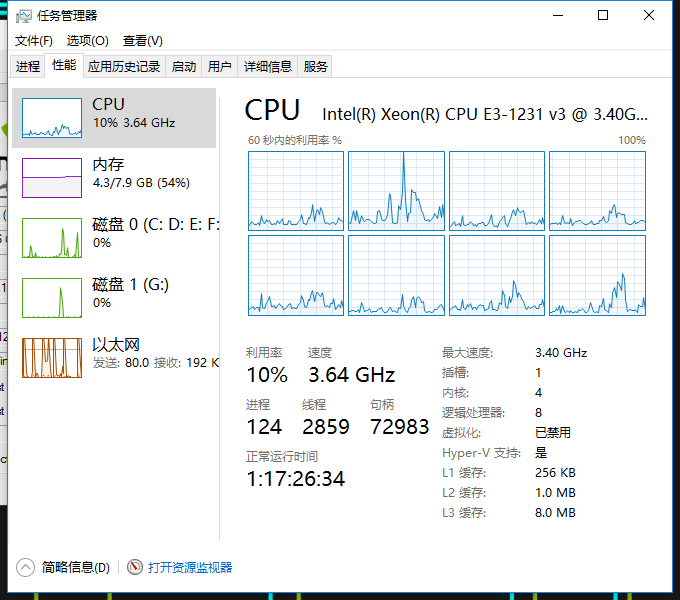Open the 打开资源监视器 link
The image size is (680, 600).
190,567
